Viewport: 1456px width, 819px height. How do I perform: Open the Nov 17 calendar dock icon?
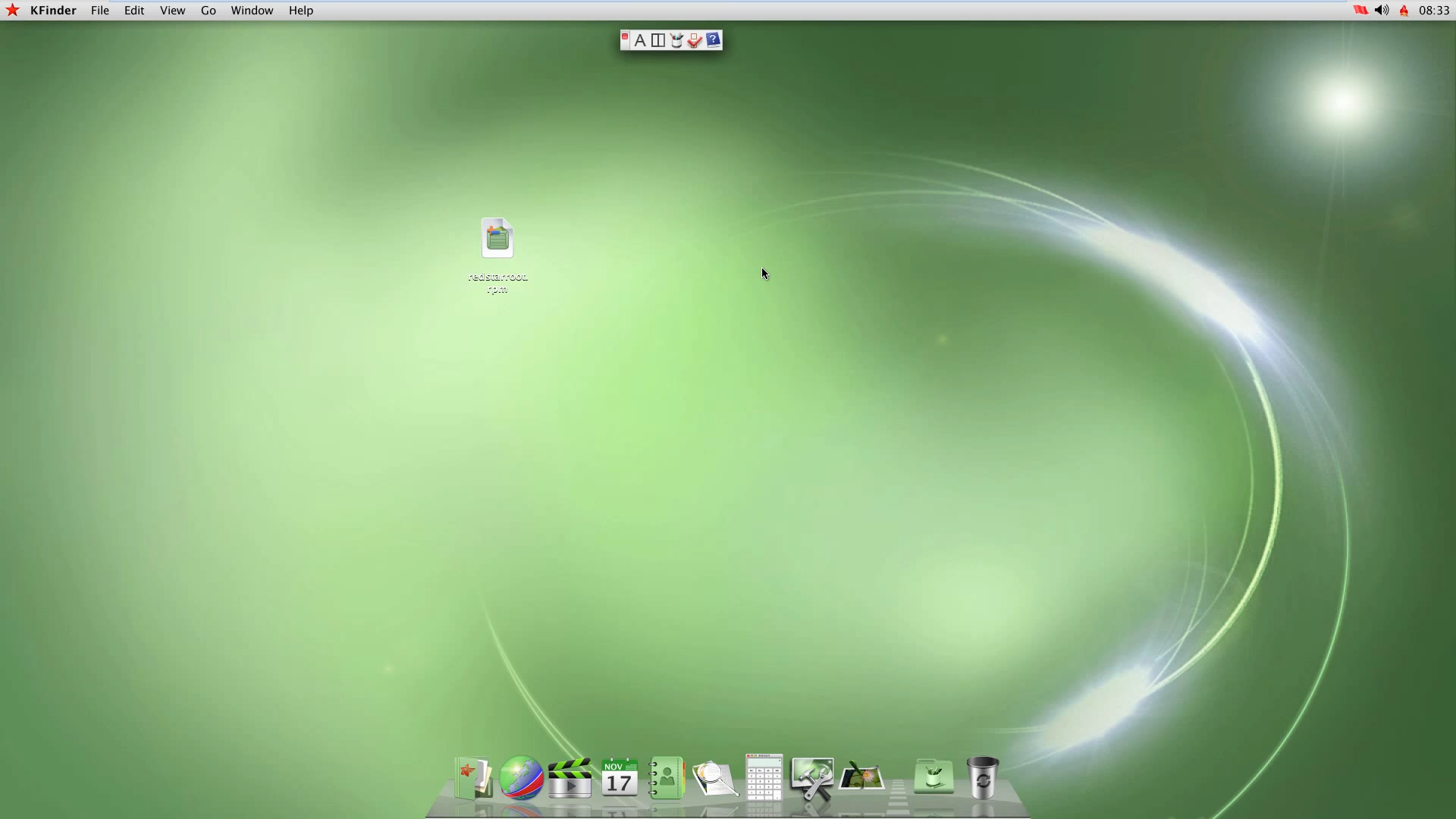(x=620, y=778)
